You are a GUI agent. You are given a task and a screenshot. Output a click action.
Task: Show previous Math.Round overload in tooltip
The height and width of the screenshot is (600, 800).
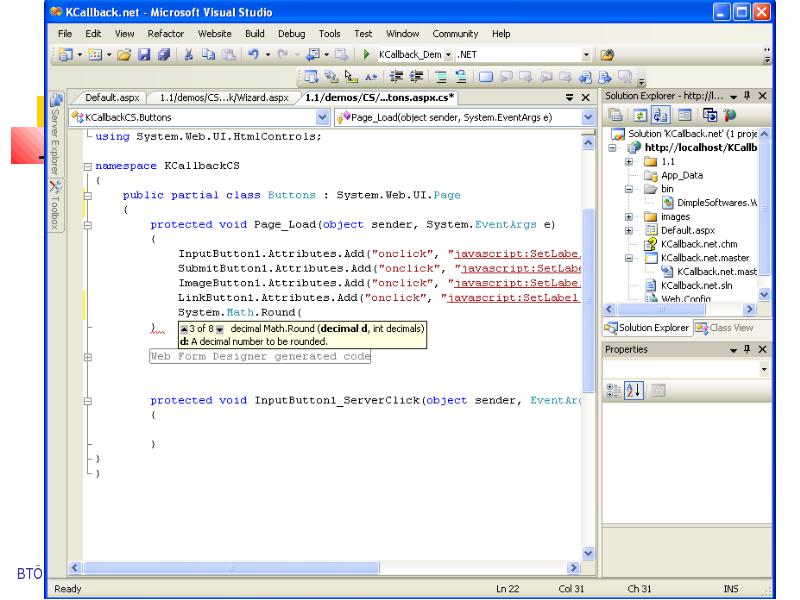click(x=184, y=330)
